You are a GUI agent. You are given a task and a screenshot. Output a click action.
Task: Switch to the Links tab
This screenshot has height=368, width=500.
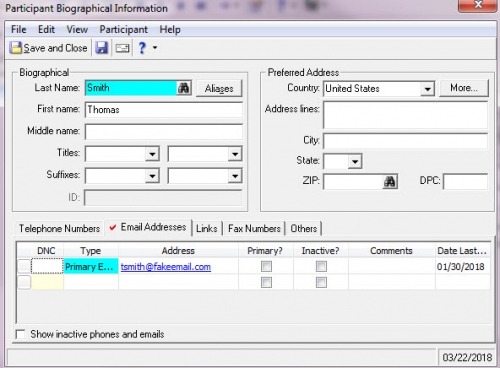click(207, 229)
